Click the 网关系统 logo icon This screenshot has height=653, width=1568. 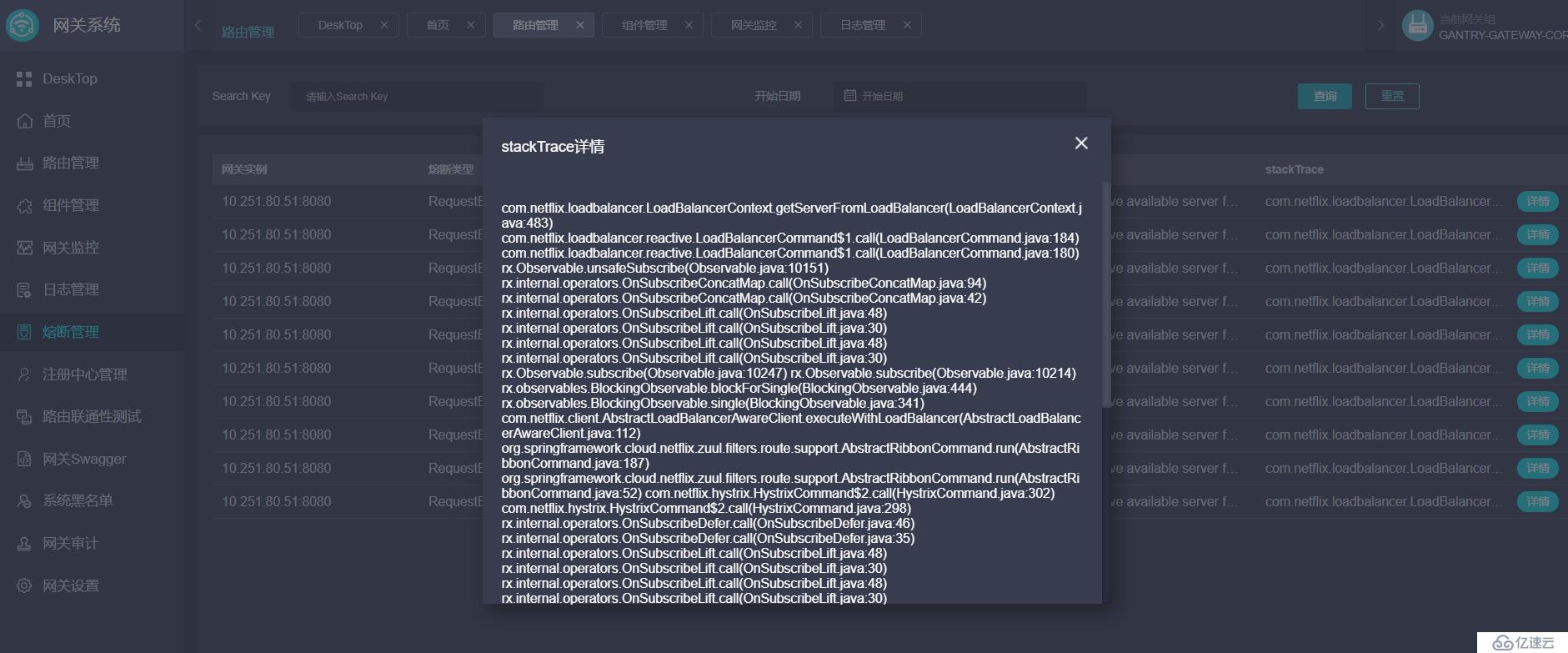click(23, 25)
